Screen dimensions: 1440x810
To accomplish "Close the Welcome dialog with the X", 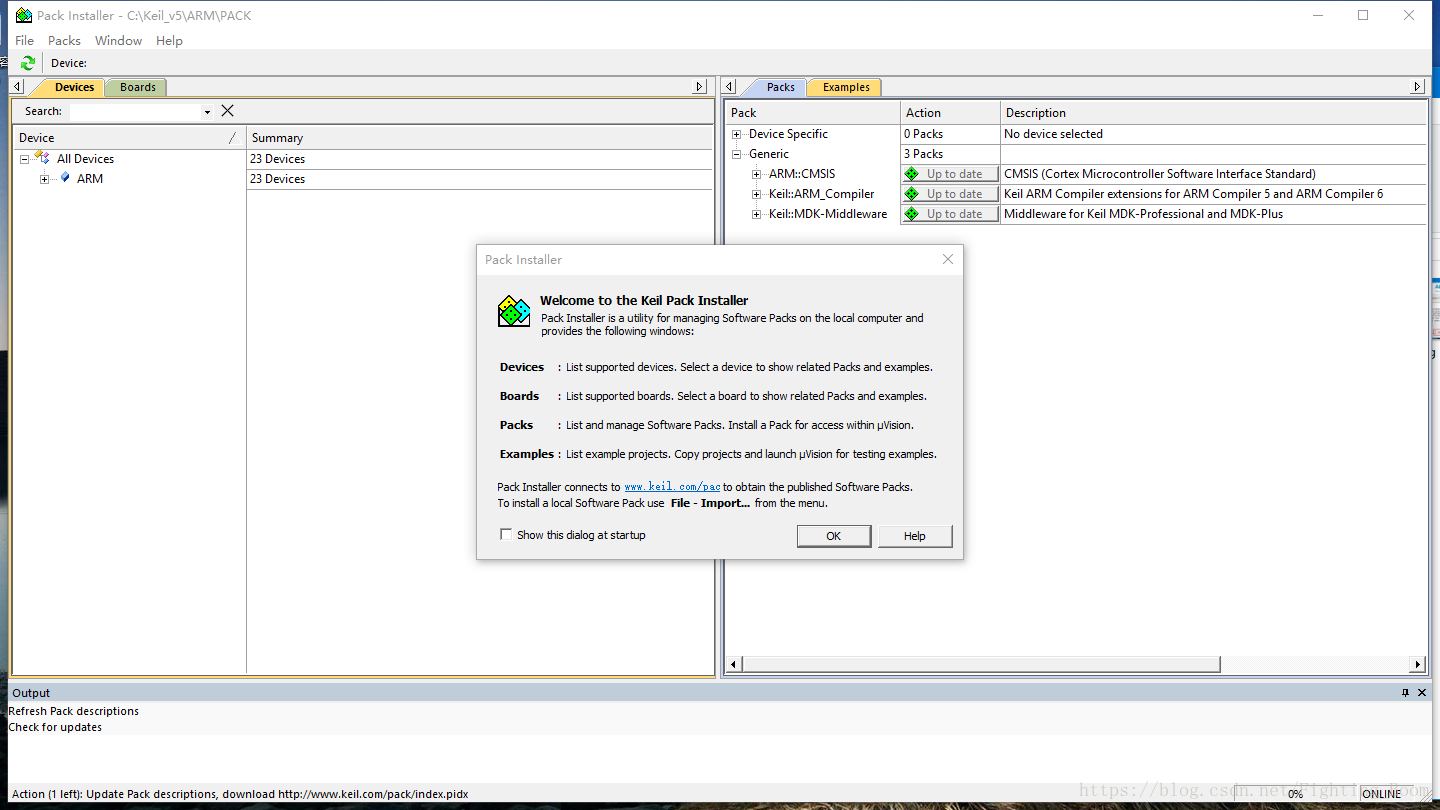I will [948, 259].
